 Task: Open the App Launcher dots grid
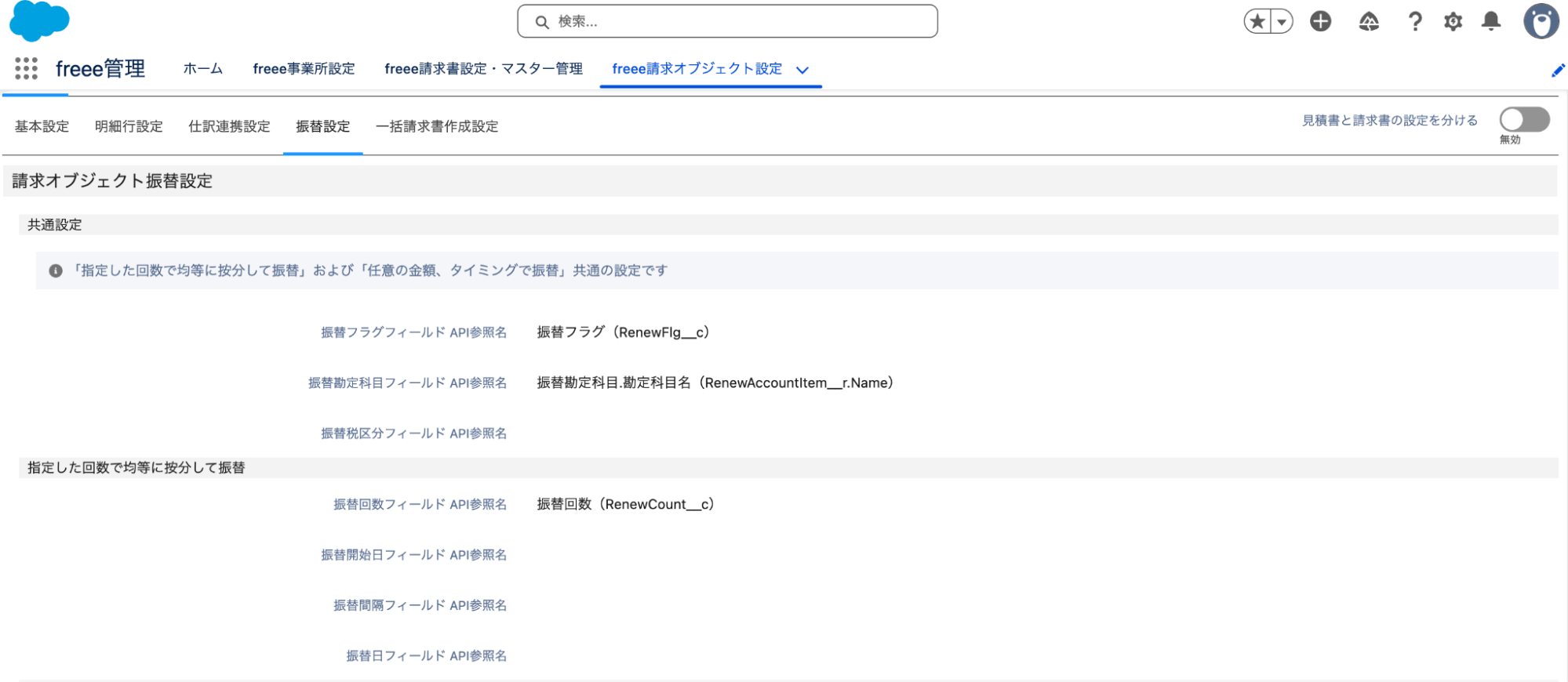26,69
